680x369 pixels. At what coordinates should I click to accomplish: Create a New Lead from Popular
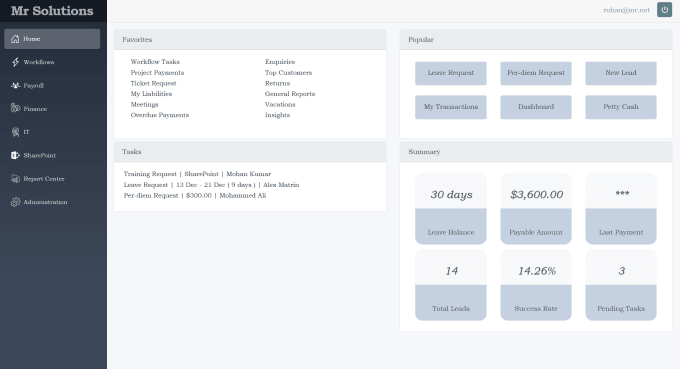[621, 73]
